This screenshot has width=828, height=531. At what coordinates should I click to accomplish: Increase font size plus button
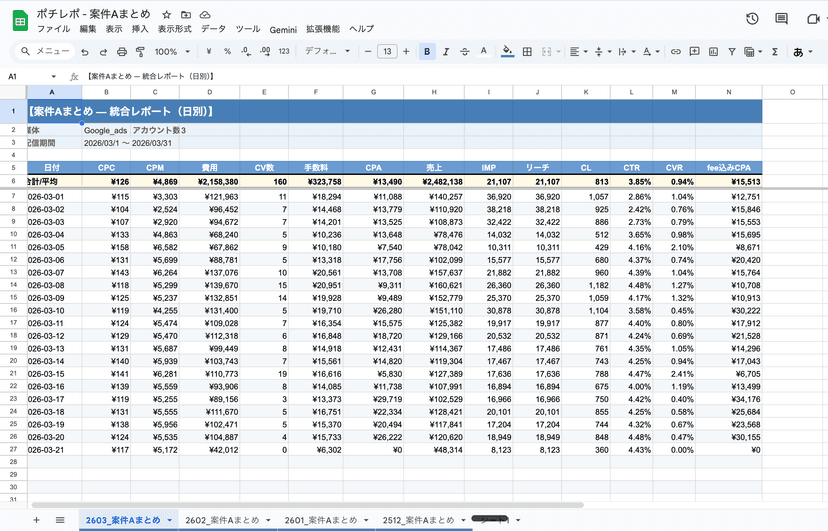click(x=406, y=51)
